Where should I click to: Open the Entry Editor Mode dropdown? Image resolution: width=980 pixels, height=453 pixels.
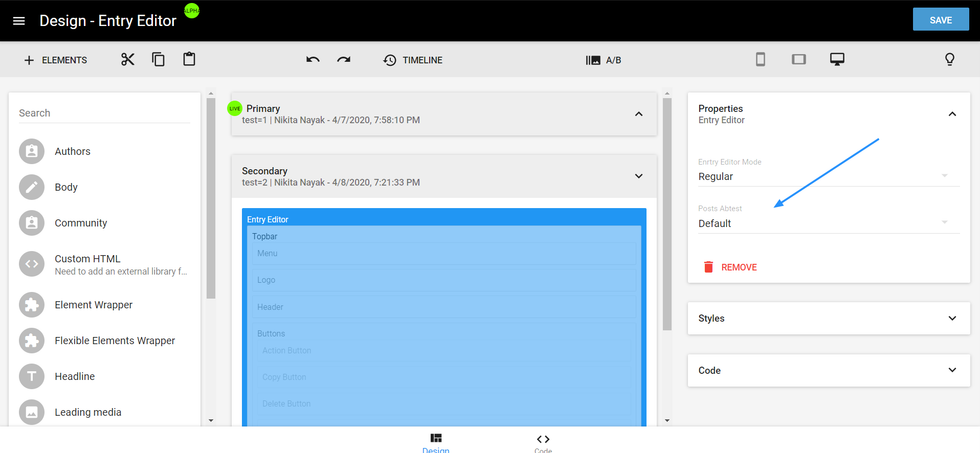[822, 176]
